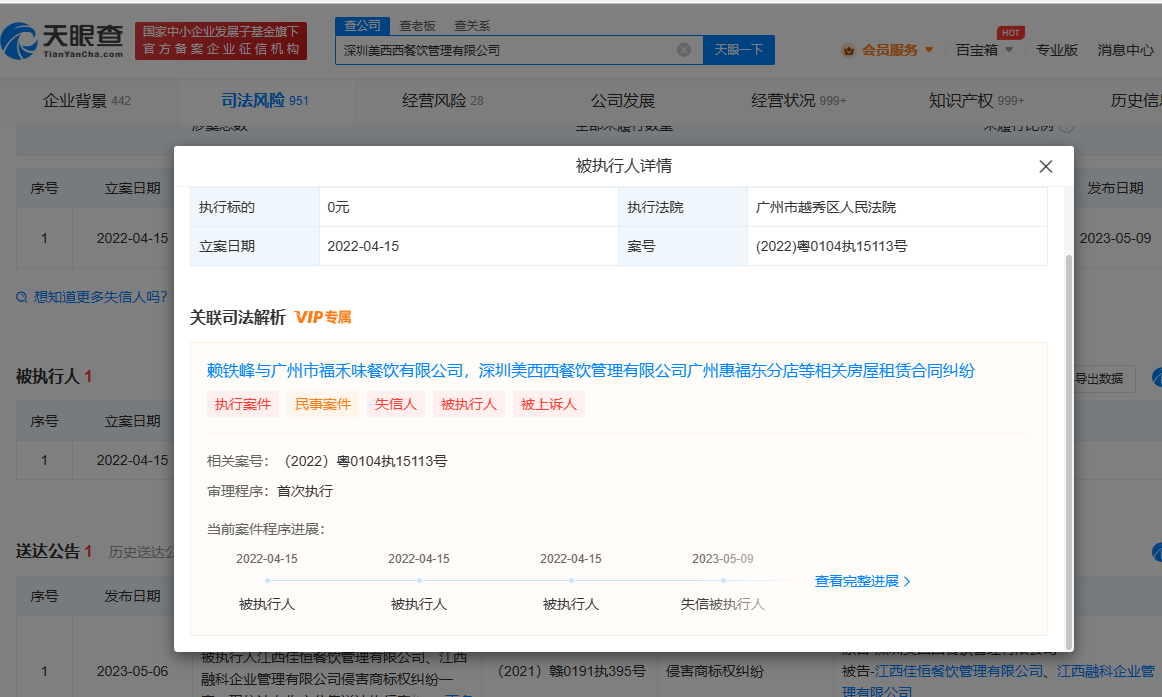This screenshot has height=697, width=1162.
Task: Click 查看完整进展 link
Action: click(x=863, y=581)
